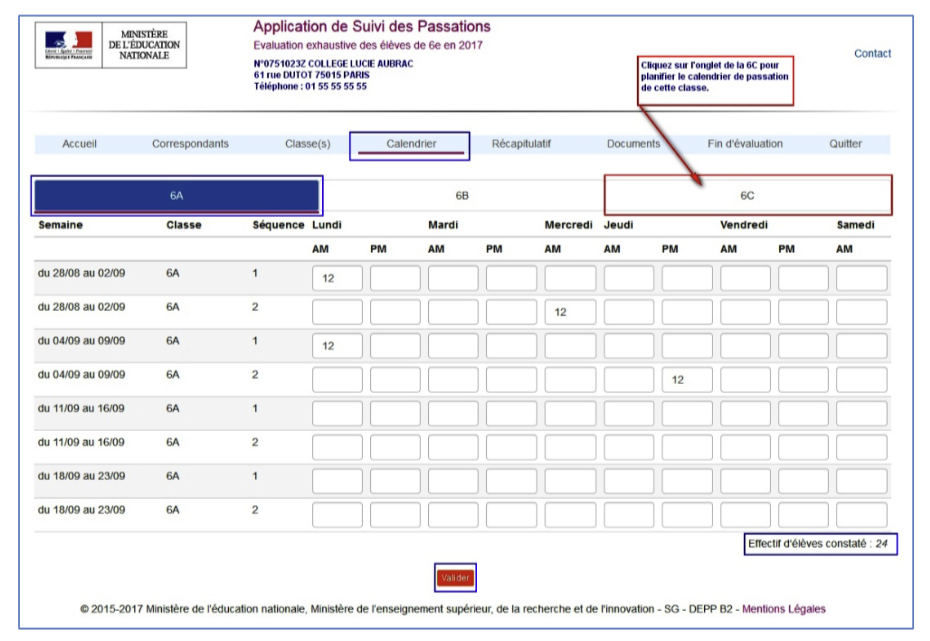
Task: Click the Ministère de l'Éducation Nationale logo
Action: [x=111, y=45]
